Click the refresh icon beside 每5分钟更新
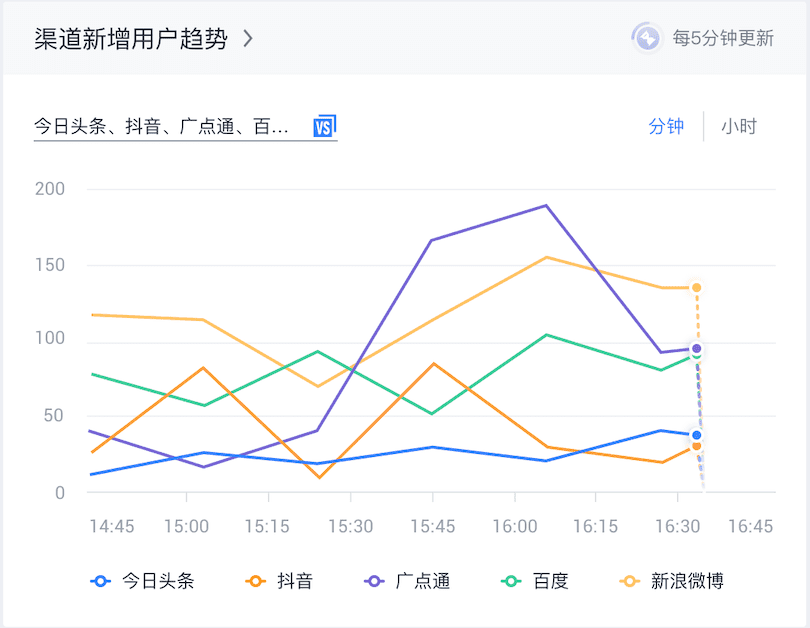 coord(647,38)
